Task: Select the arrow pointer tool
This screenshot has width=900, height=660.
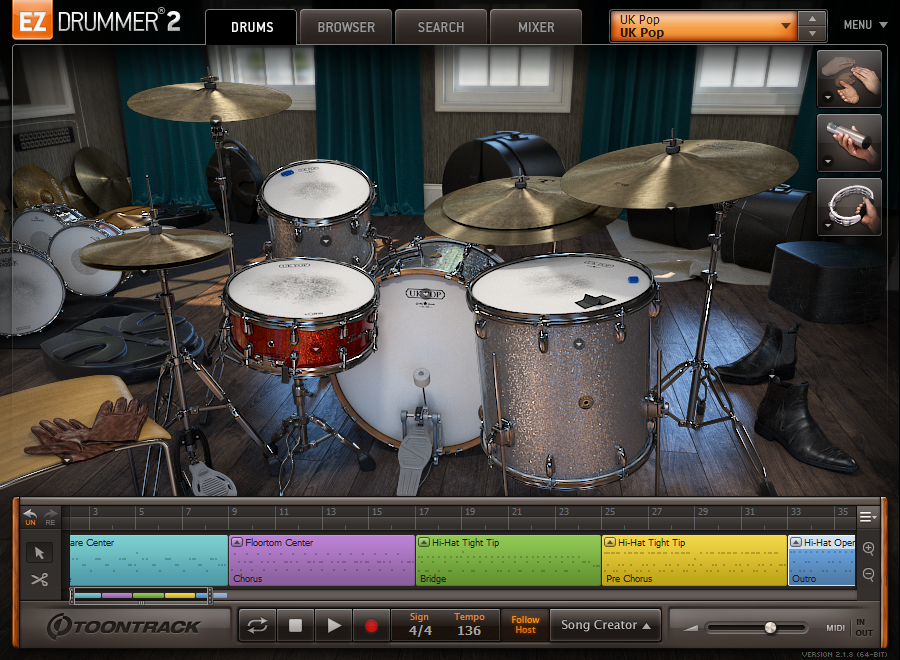Action: 39,553
